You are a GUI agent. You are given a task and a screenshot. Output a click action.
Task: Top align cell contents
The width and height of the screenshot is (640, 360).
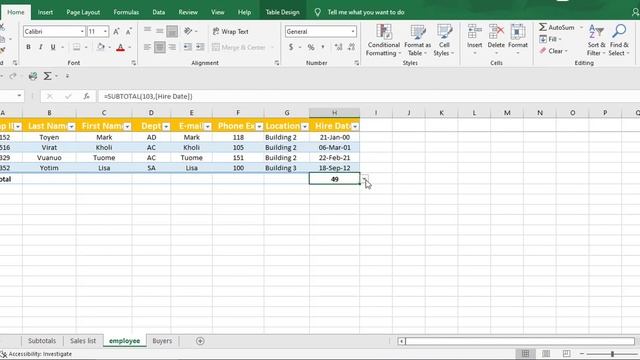(x=147, y=31)
